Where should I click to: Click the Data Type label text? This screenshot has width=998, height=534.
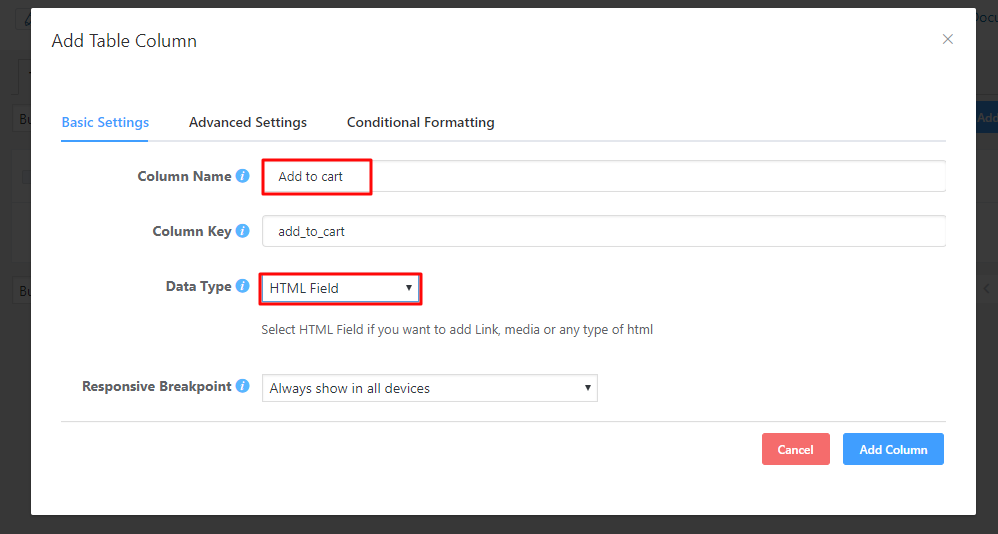pyautogui.click(x=198, y=287)
